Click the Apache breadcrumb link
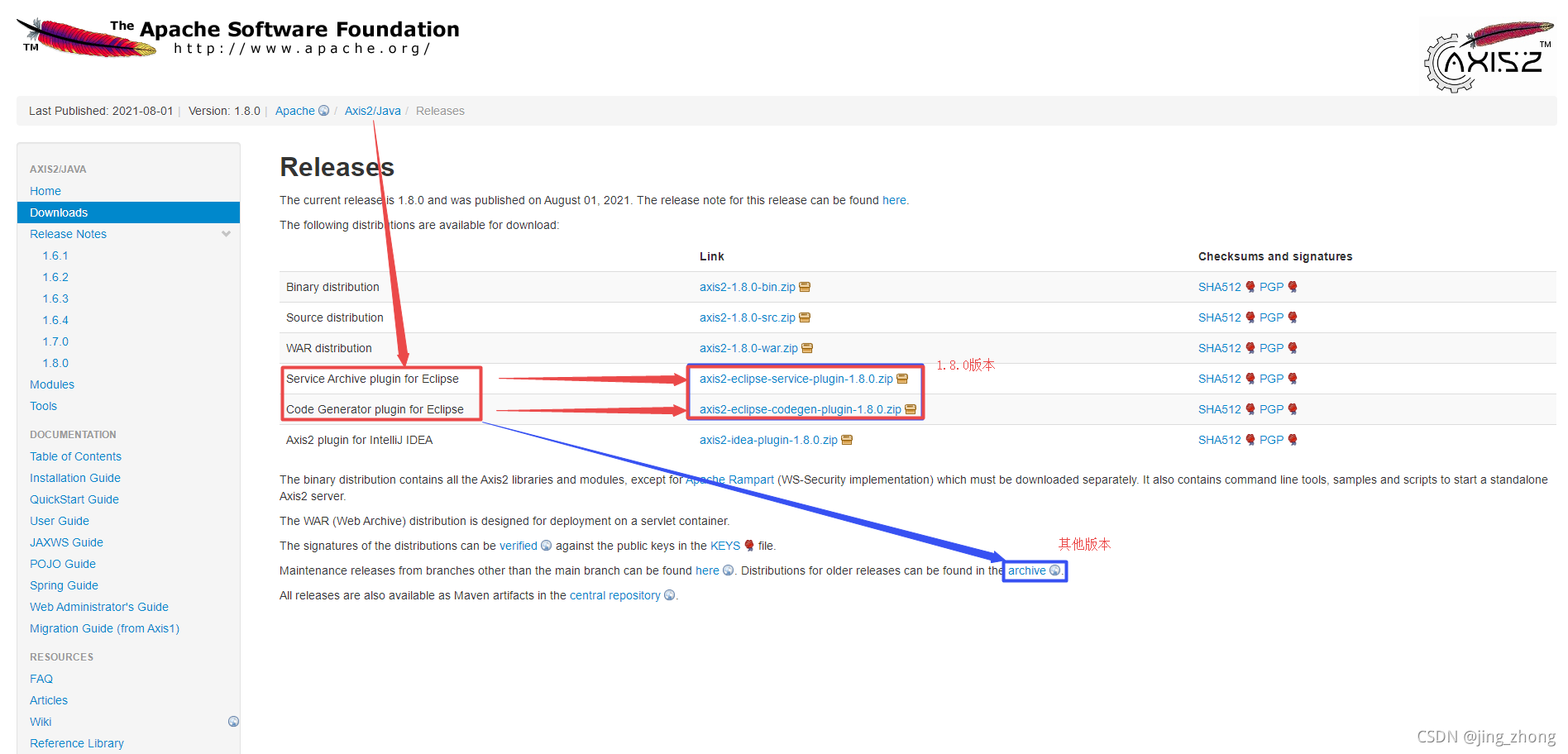Screen dimensions: 1568x754 coord(295,111)
